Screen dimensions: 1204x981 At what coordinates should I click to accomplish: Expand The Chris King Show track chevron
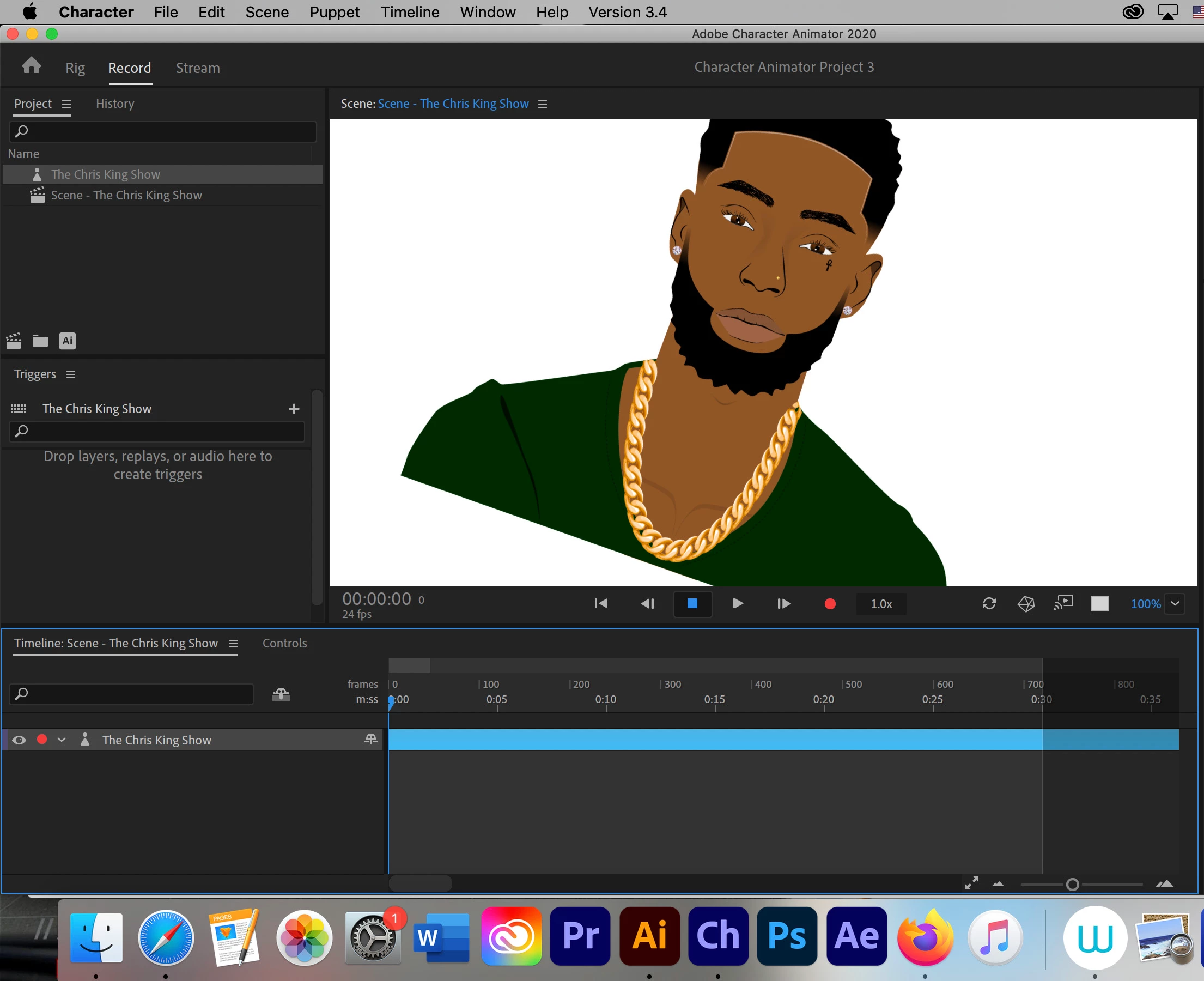(62, 740)
